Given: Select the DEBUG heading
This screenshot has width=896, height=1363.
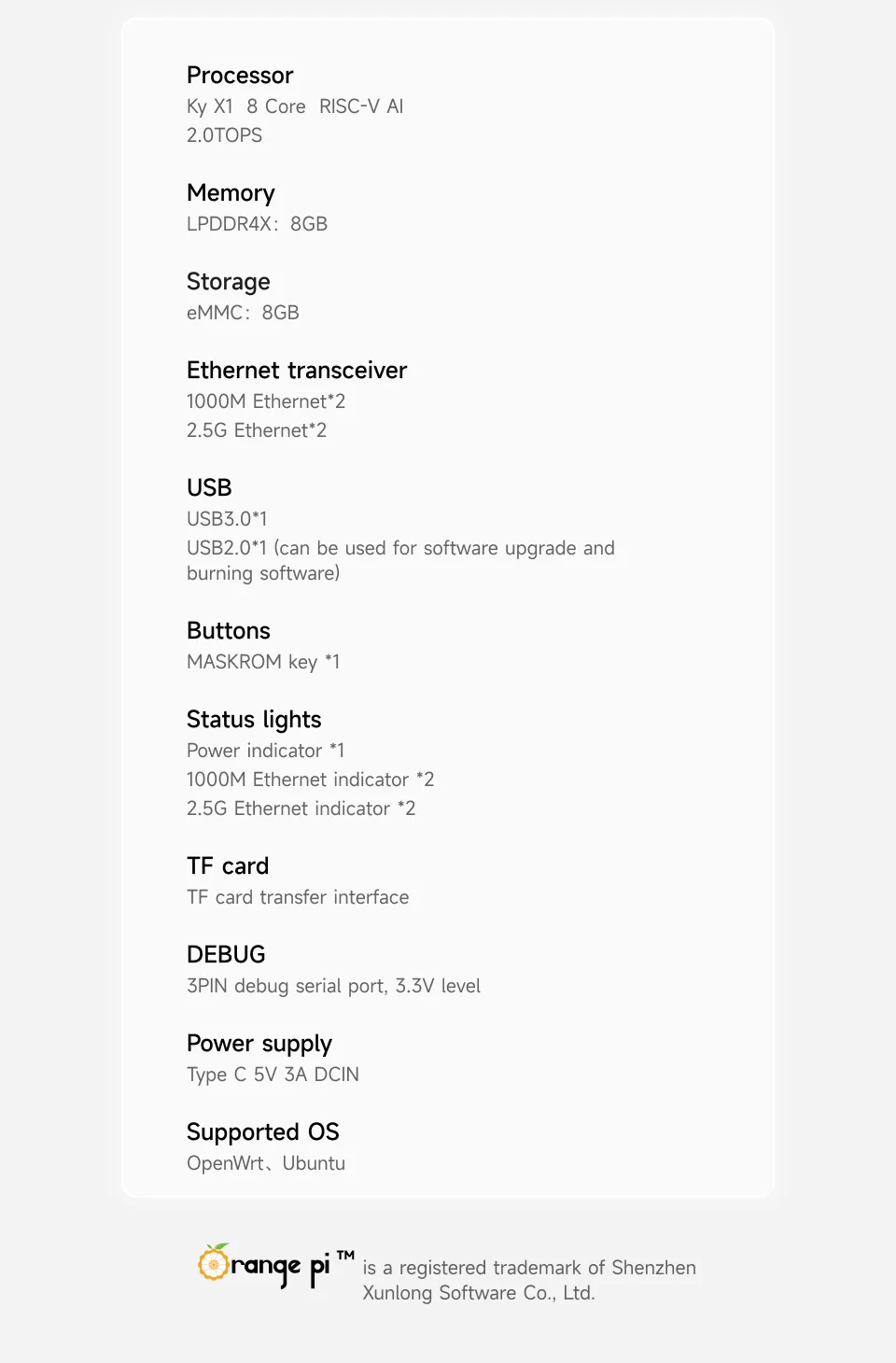Looking at the screenshot, I should pyautogui.click(x=226, y=955).
